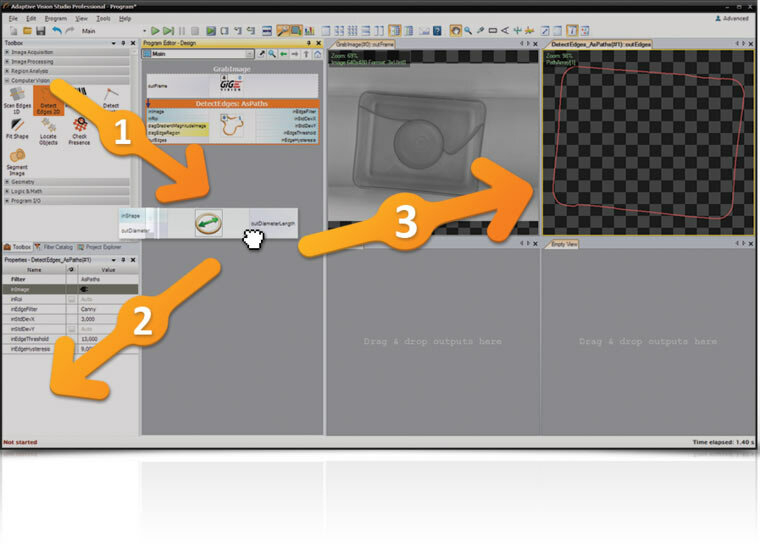Click the inStdDevX 3,000 value
Viewport: 760px width, 548px height.
pos(88,319)
